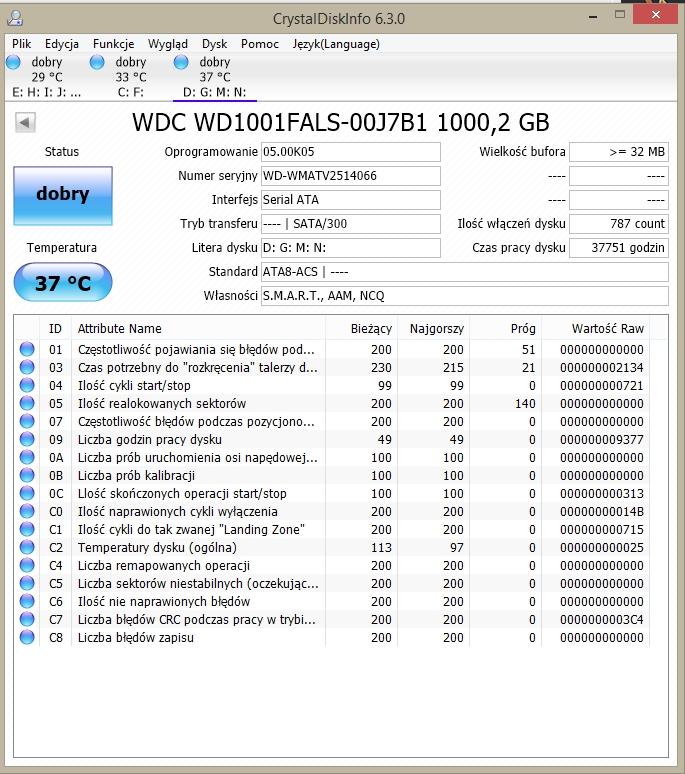The image size is (685, 774).
Task: Select the 29 °C disk E: H: I: J:
Action: pyautogui.click(x=45, y=77)
